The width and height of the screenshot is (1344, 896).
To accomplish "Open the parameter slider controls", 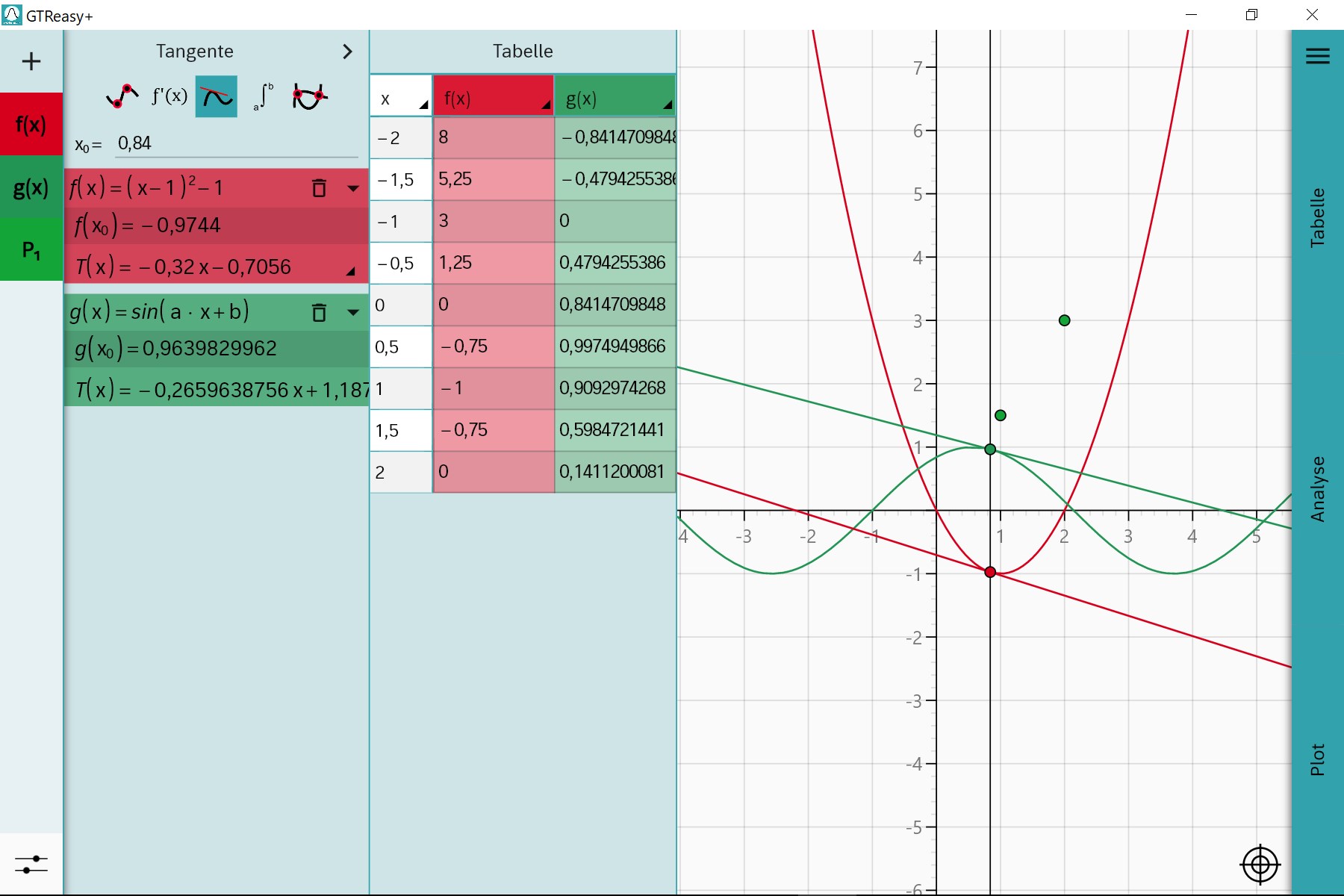I will click(x=31, y=864).
